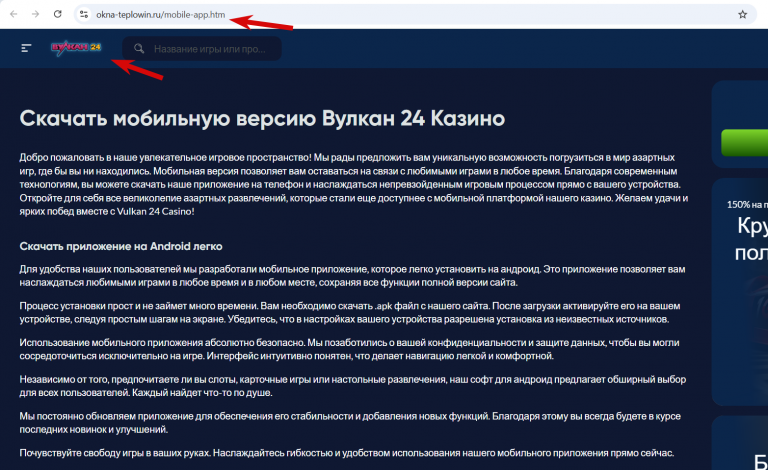Click the paragraph starting Процесс установки прост

tap(350, 312)
